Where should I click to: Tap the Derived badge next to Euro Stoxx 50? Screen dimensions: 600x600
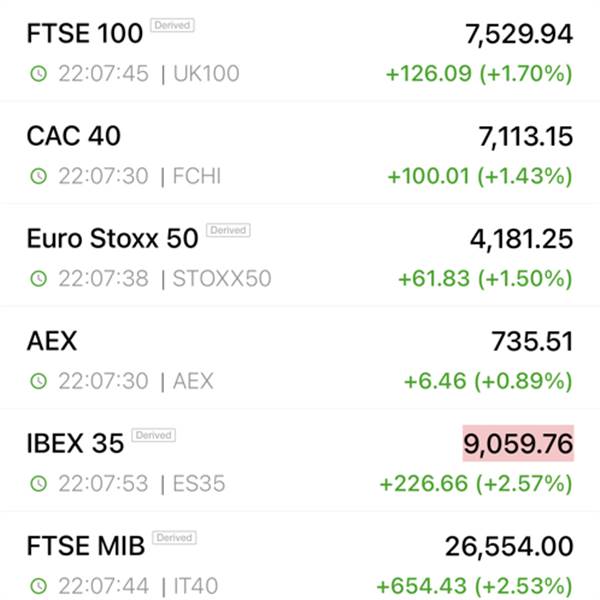228,230
